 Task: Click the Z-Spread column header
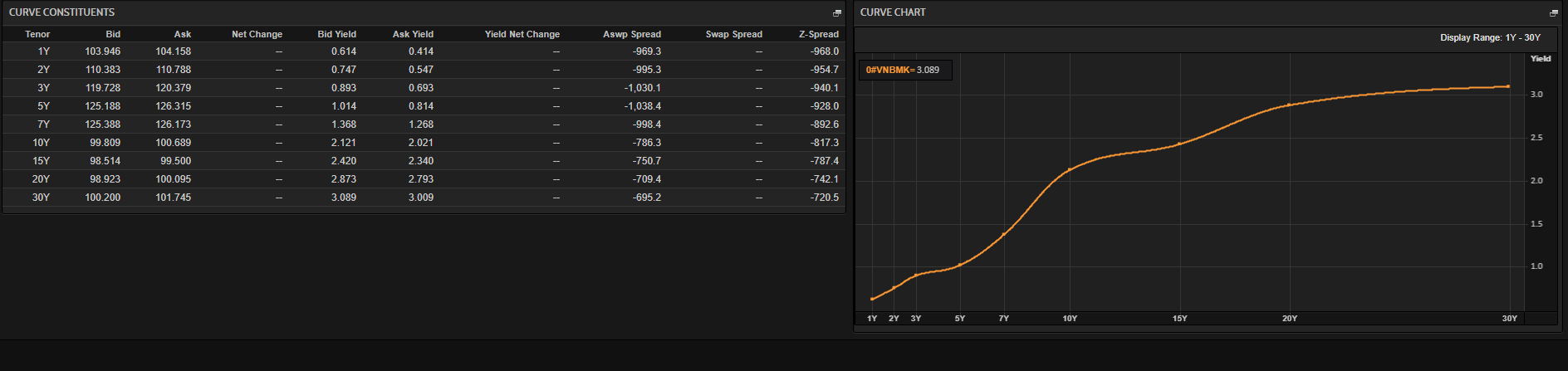(818, 34)
